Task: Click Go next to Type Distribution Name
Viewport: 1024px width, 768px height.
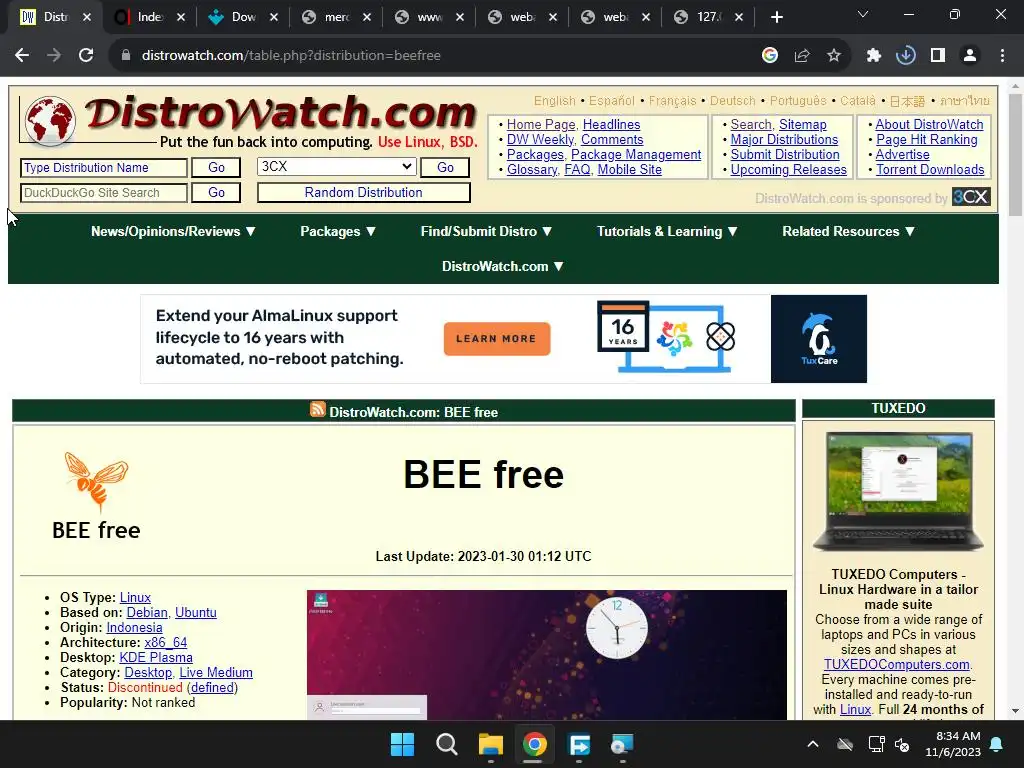Action: click(x=216, y=168)
